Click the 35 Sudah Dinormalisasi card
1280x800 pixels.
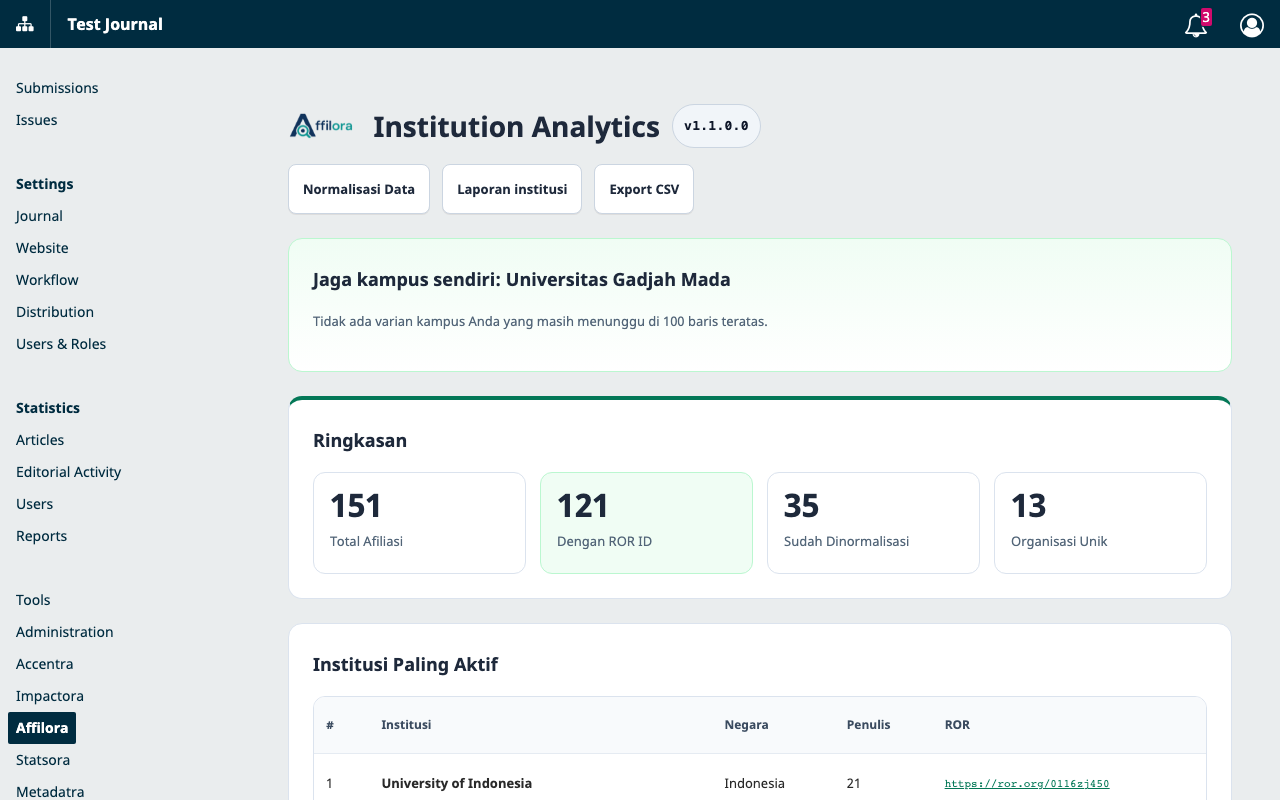pos(873,523)
